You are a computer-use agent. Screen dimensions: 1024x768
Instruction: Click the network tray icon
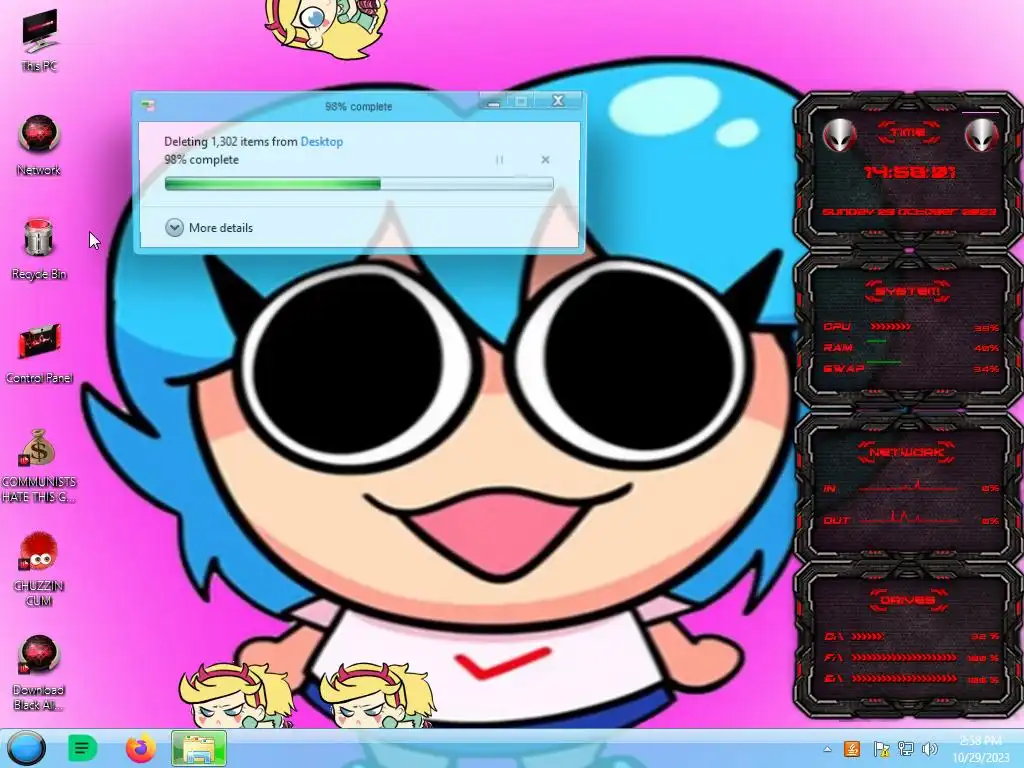(x=906, y=749)
